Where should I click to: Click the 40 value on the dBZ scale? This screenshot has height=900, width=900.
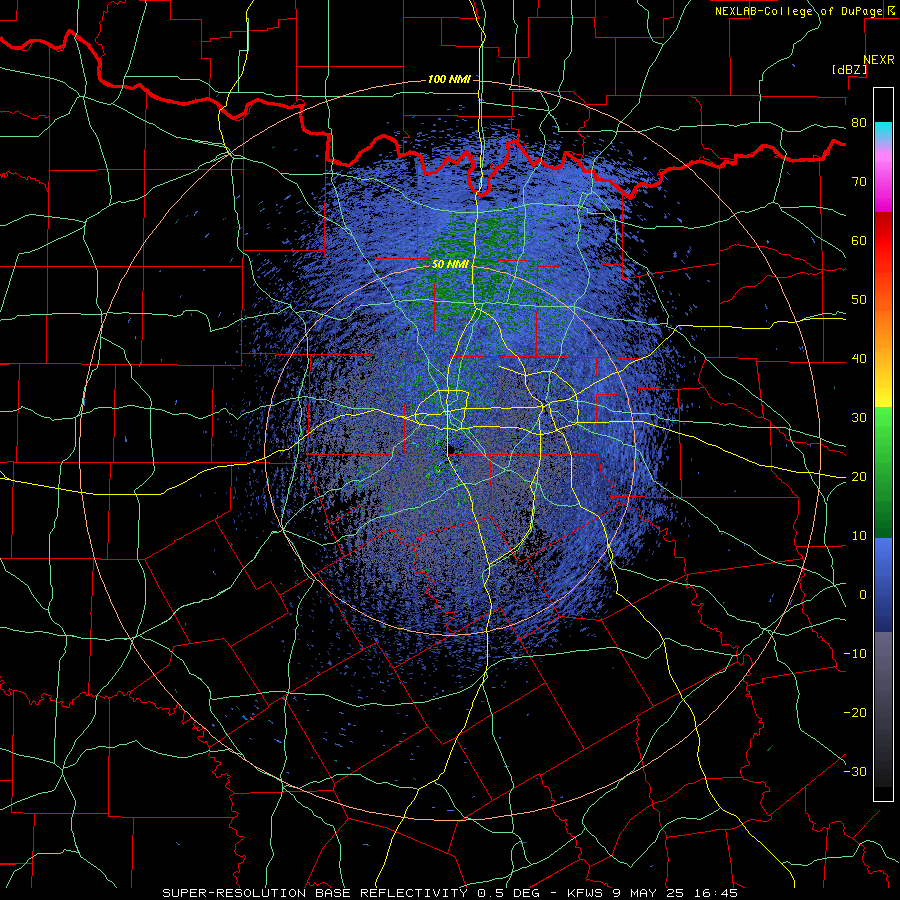click(858, 359)
